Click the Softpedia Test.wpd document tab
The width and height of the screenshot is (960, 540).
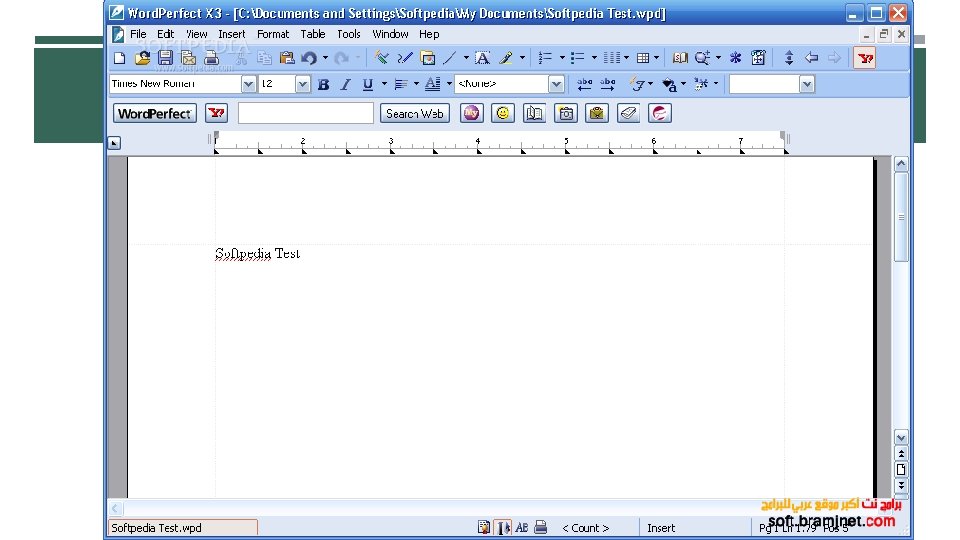[x=182, y=528]
